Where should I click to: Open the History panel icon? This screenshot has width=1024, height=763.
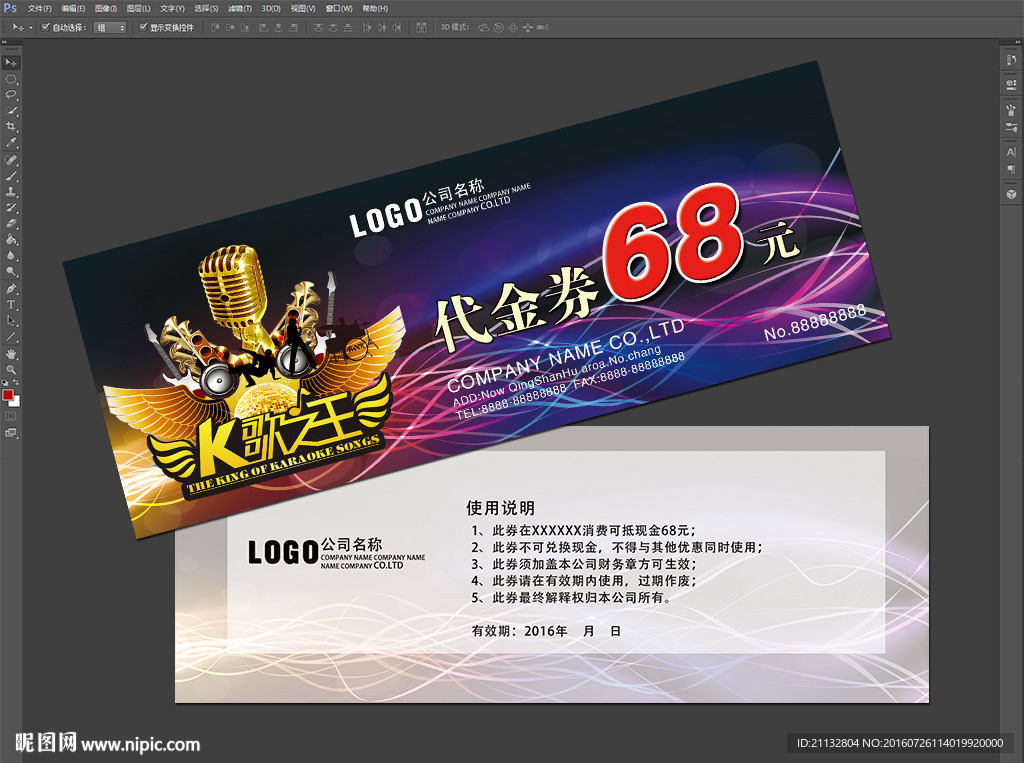[x=1011, y=60]
